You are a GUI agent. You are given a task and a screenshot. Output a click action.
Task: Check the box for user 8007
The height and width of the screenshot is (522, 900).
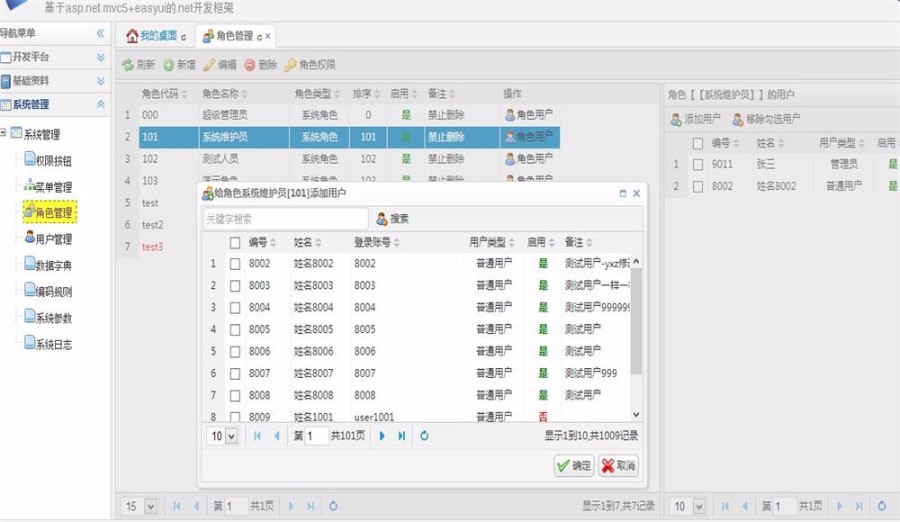coord(235,374)
